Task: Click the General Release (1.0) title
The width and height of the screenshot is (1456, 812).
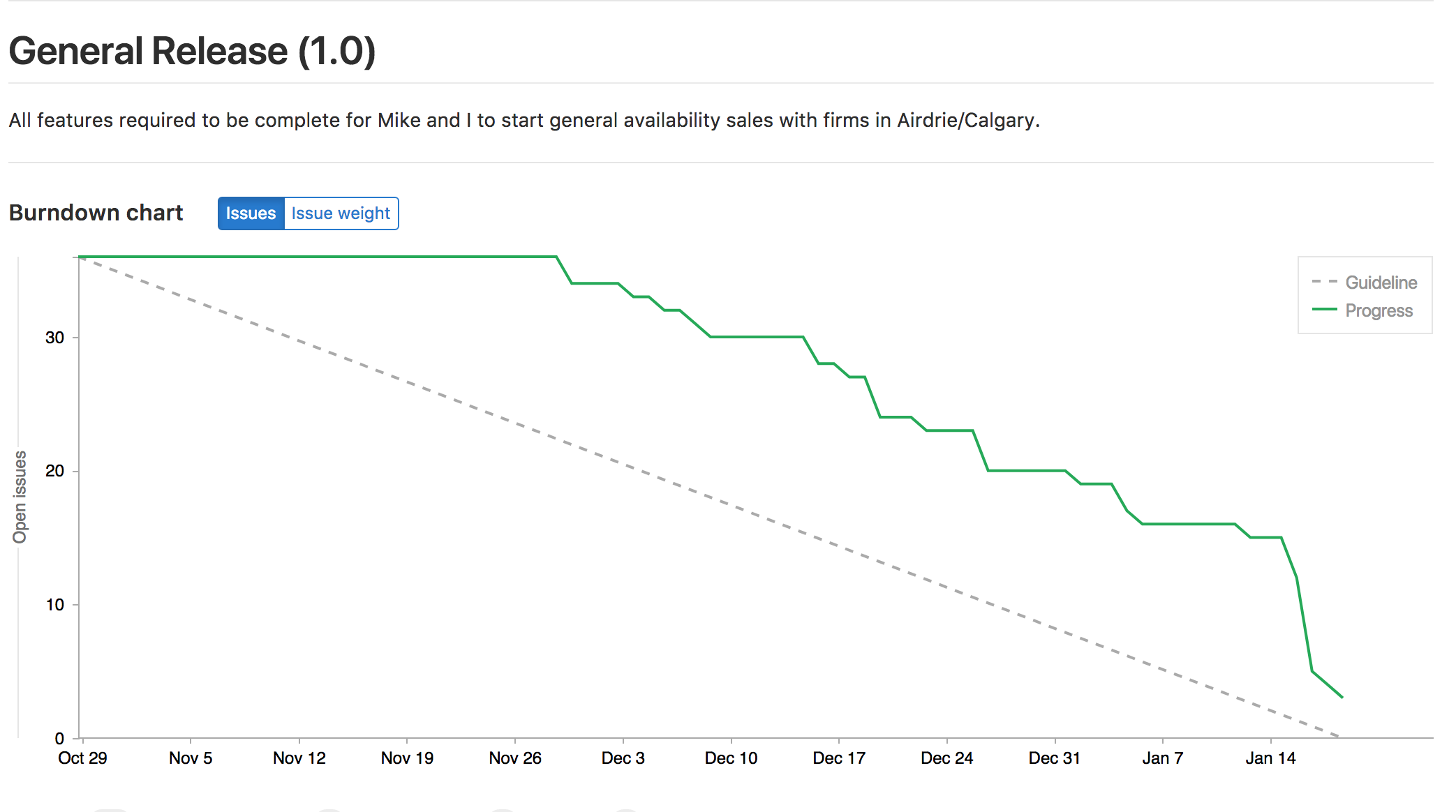Action: (193, 51)
